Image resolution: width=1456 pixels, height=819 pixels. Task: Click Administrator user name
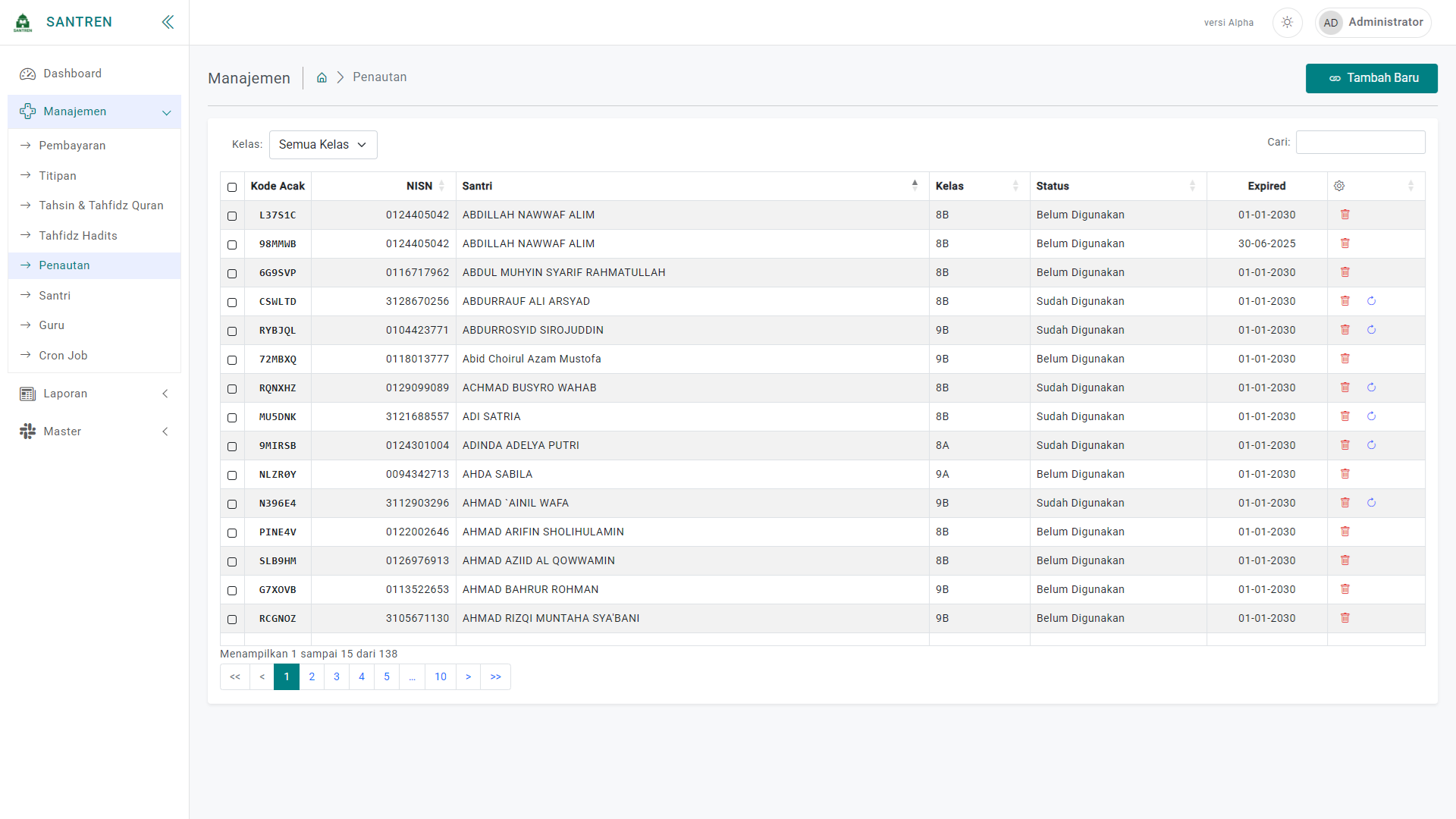coord(1385,22)
